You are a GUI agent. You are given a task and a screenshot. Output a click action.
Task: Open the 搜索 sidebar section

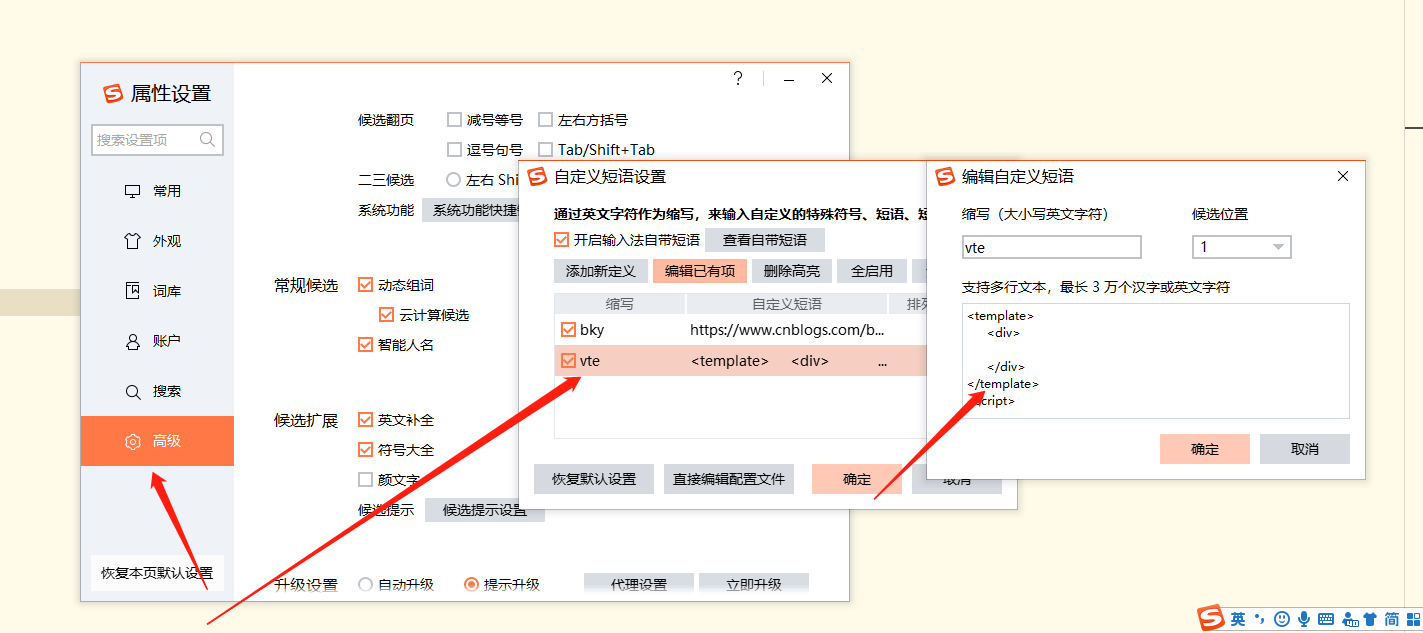[157, 391]
